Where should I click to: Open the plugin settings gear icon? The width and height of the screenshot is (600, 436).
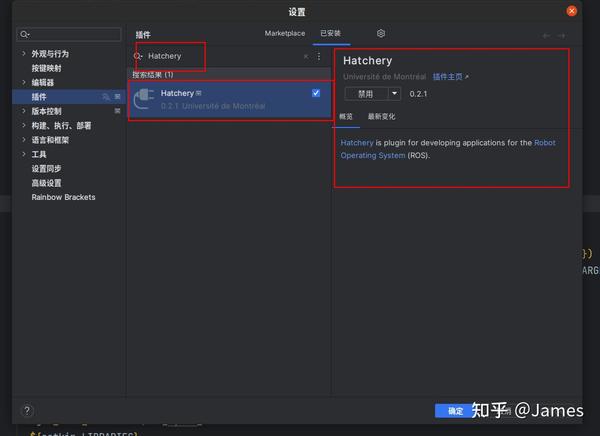point(380,33)
